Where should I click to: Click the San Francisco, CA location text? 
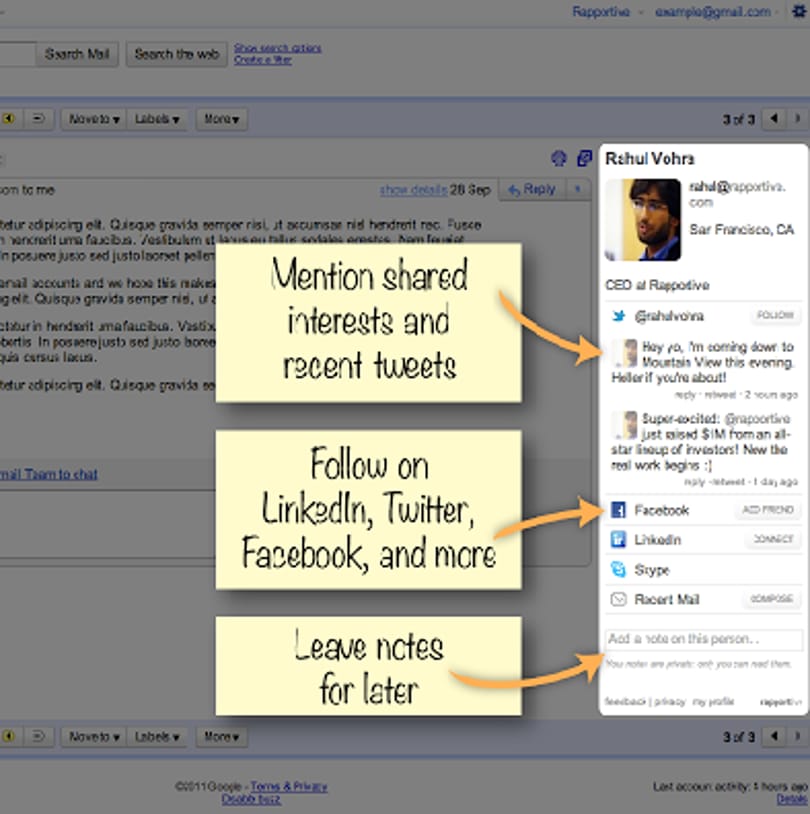[741, 229]
